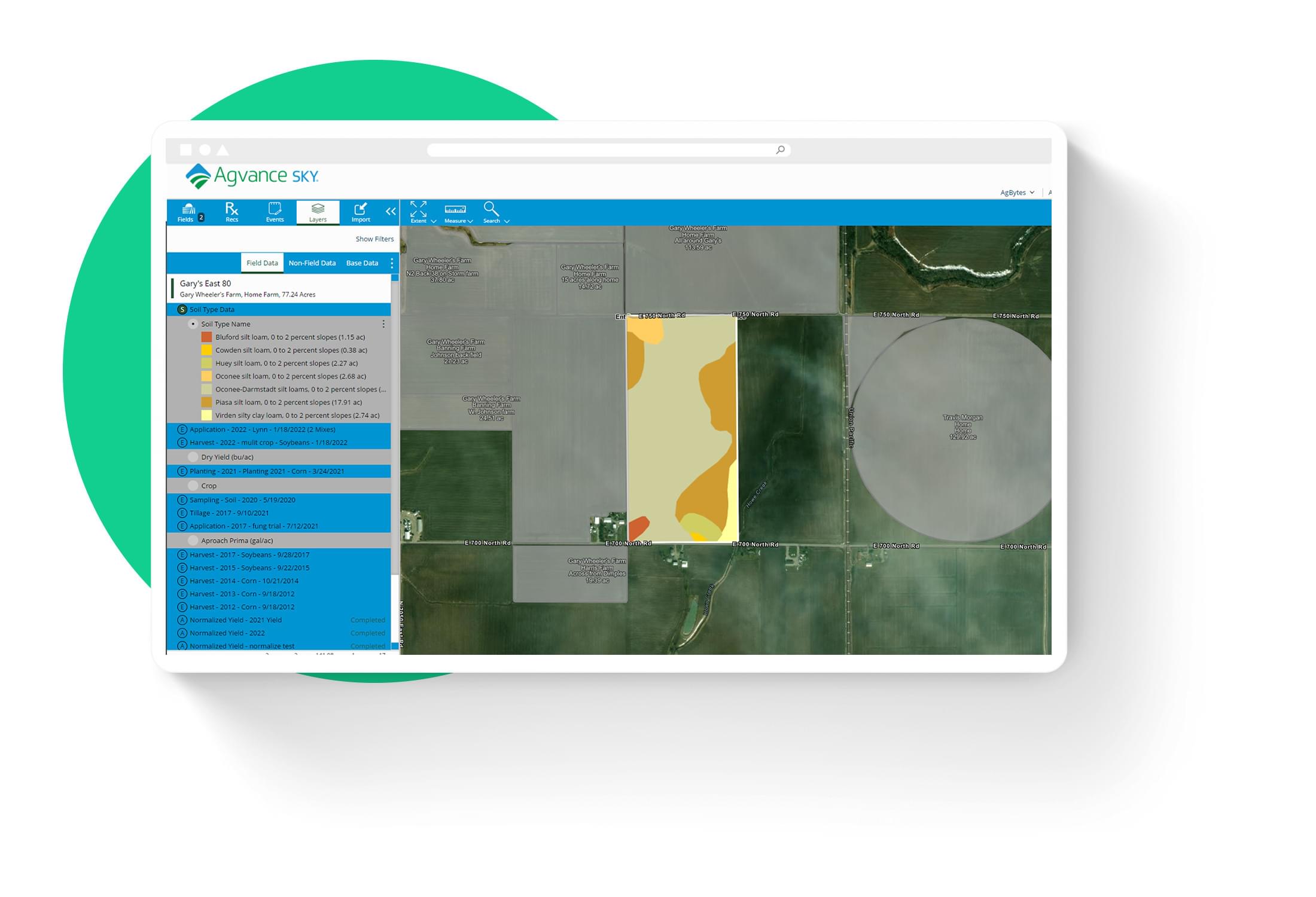Enable the Dry Yield (bu/ac) layer
This screenshot has height=897, width=1316.
[x=193, y=457]
